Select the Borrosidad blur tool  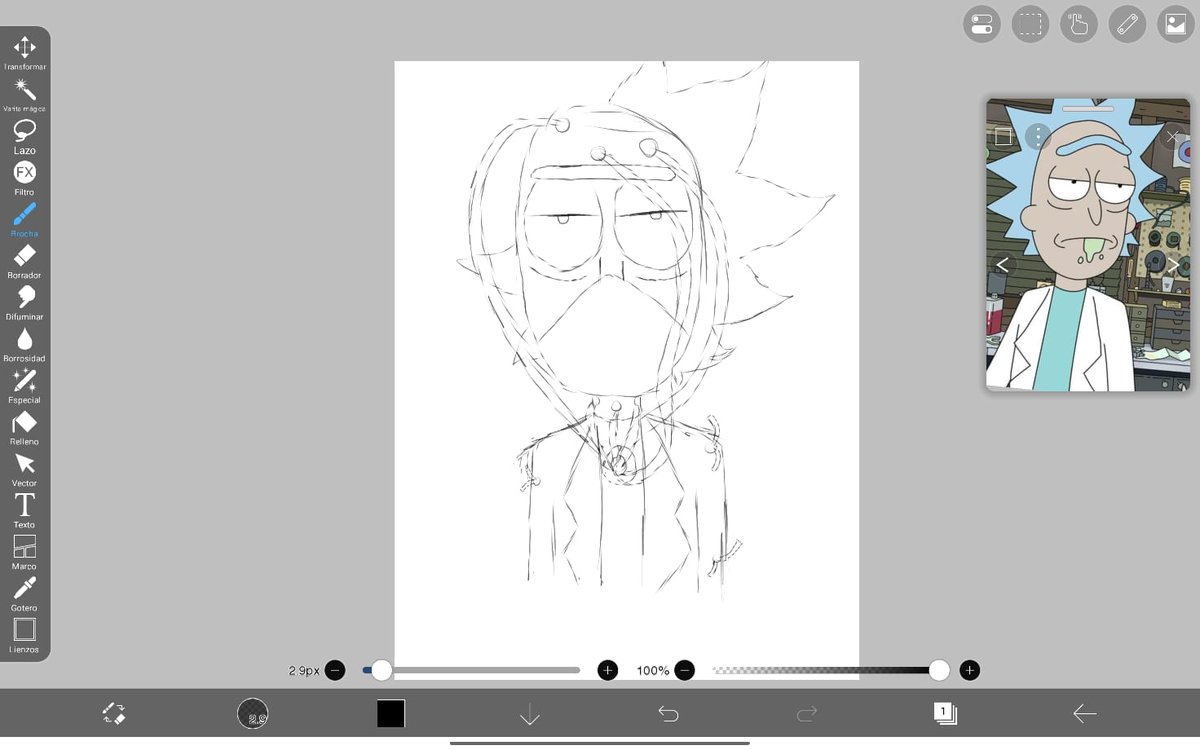tap(25, 345)
